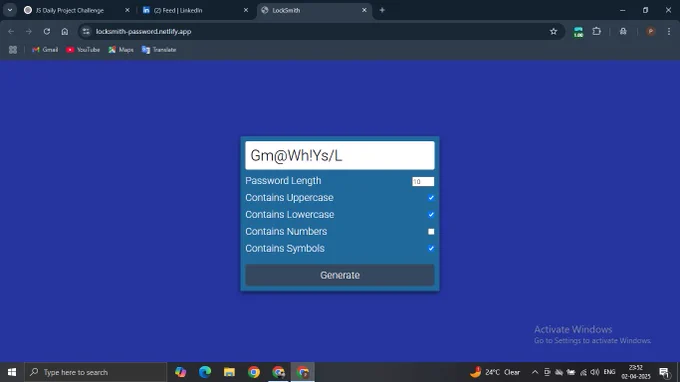Close the JS Daily Project Challenge tab
Viewport: 680px width, 382px height.
pyautogui.click(x=128, y=10)
